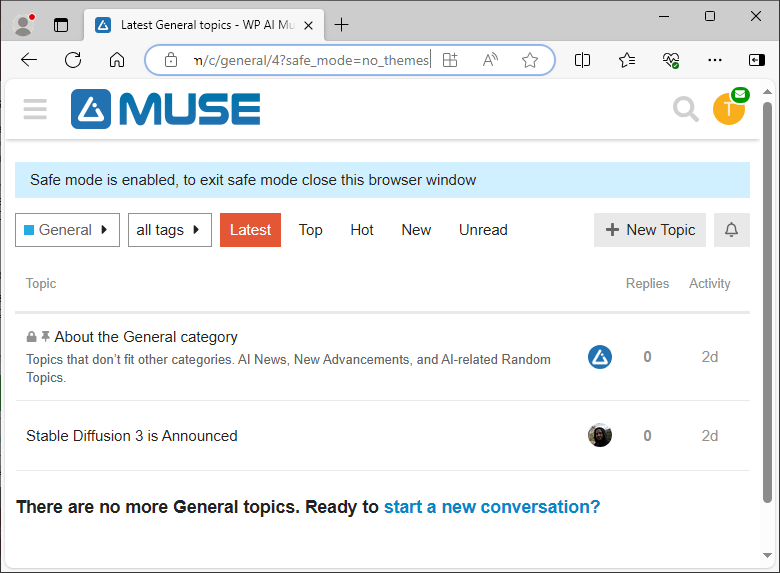780x573 pixels.
Task: Open Stable Diffusion 3 is Announced topic
Action: 132,436
